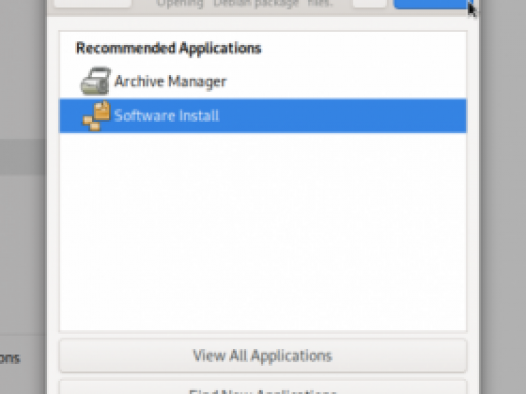Select the Software Install row
Image resolution: width=526 pixels, height=394 pixels.
click(263, 116)
